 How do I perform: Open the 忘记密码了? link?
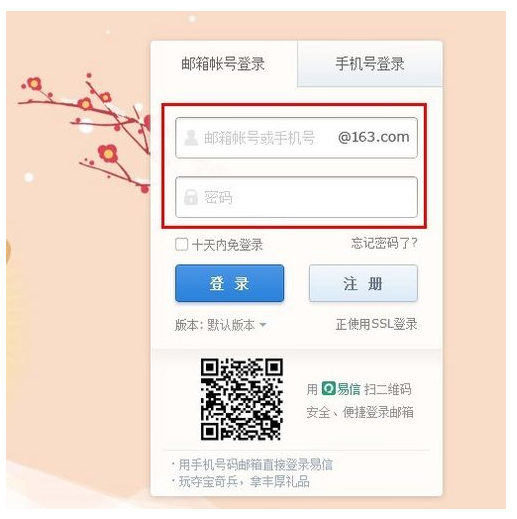click(384, 243)
